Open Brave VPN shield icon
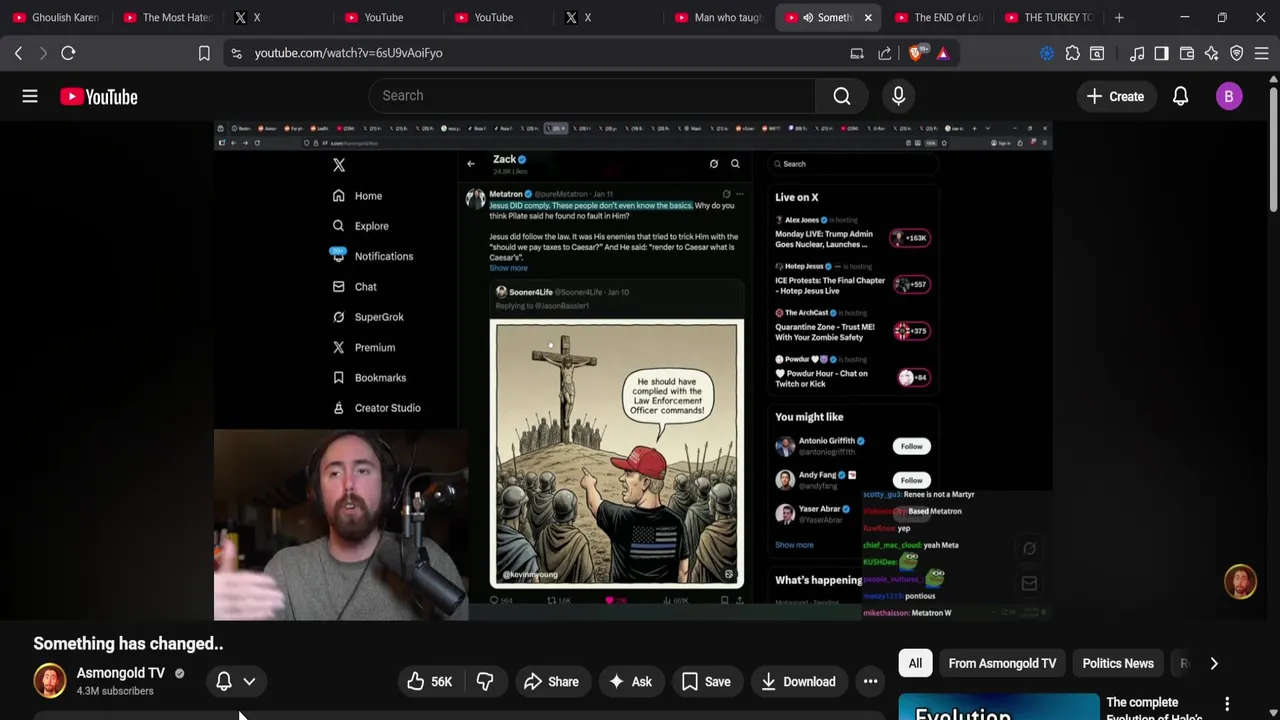1280x720 pixels. (1237, 53)
